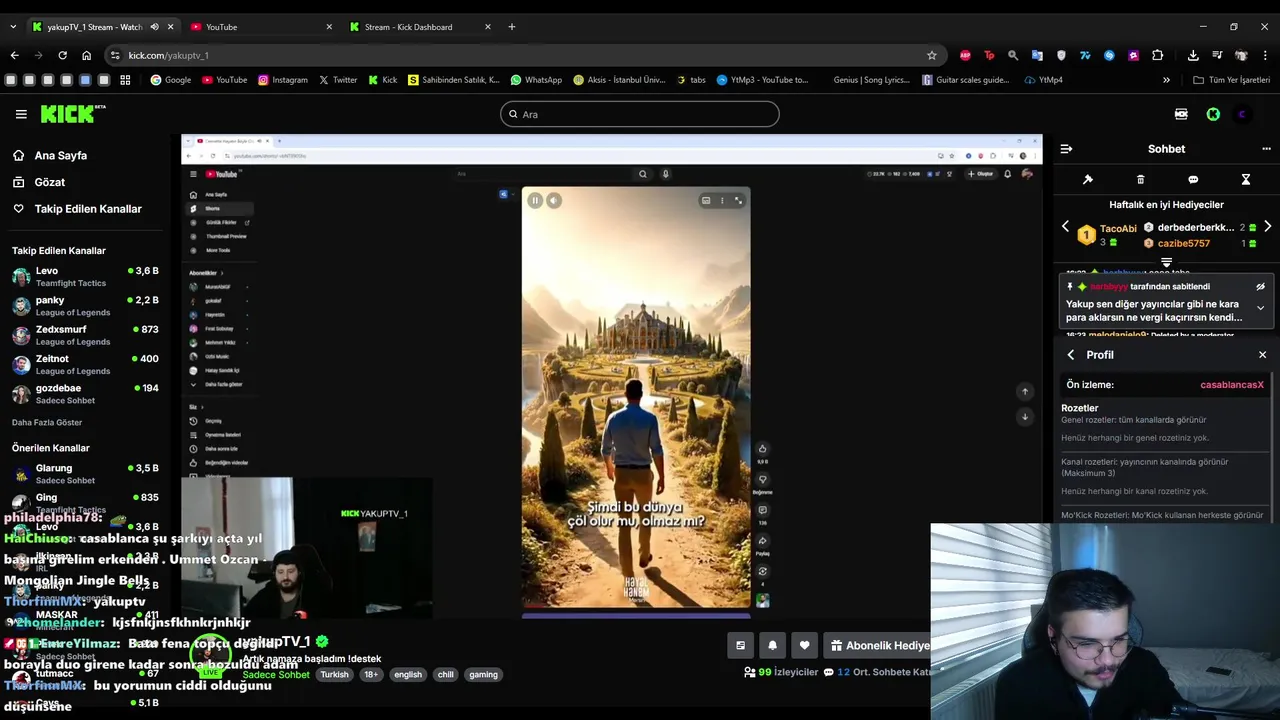The image size is (1280, 720).
Task: Open Zedxsmurf channel in the sidebar
Action: (x=86, y=335)
